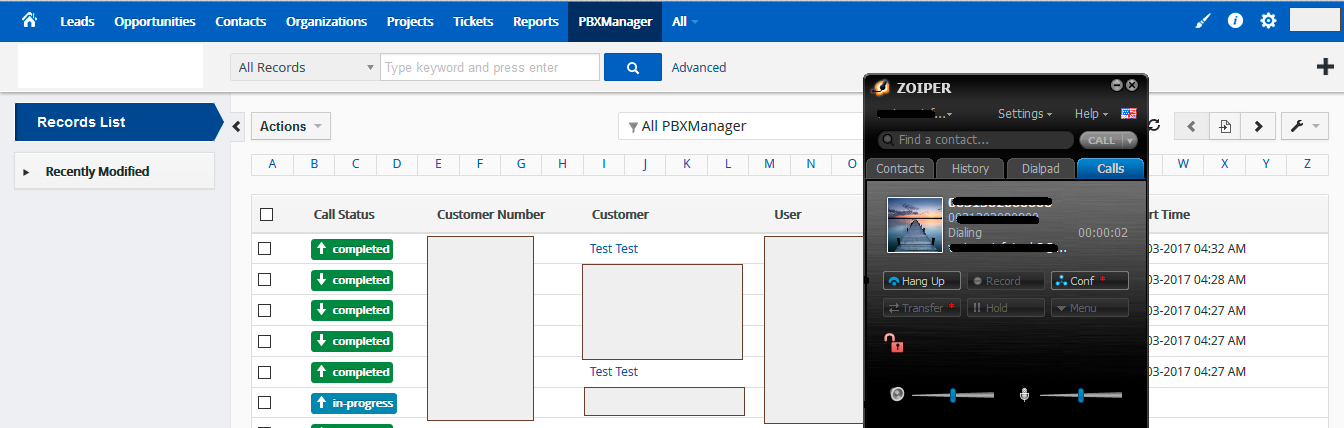Click the Zoiper Record button
Screen dimensions: 1344x428
[1006, 281]
